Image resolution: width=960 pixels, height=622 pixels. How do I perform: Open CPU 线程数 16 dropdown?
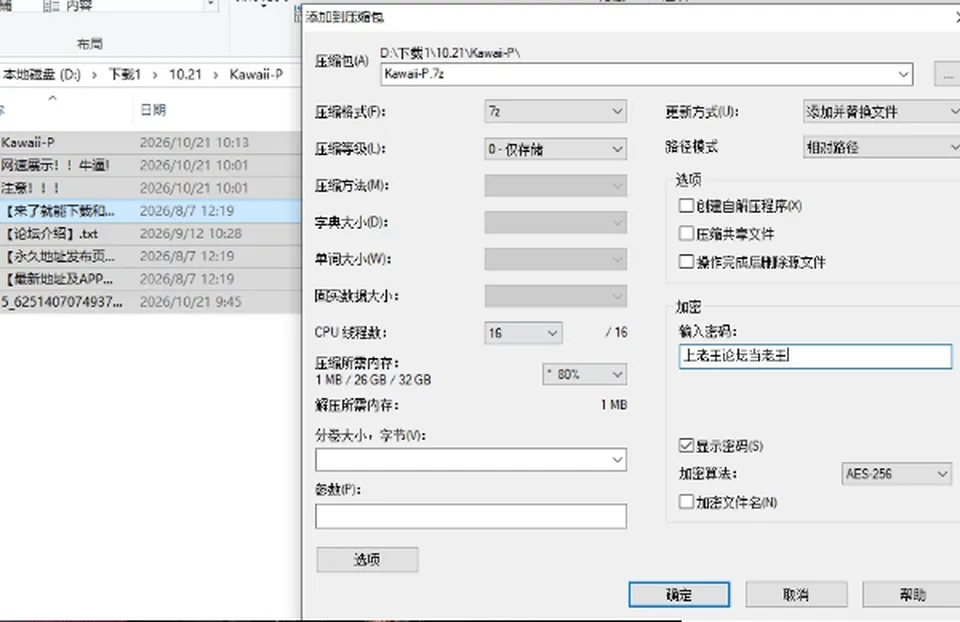pyautogui.click(x=523, y=333)
